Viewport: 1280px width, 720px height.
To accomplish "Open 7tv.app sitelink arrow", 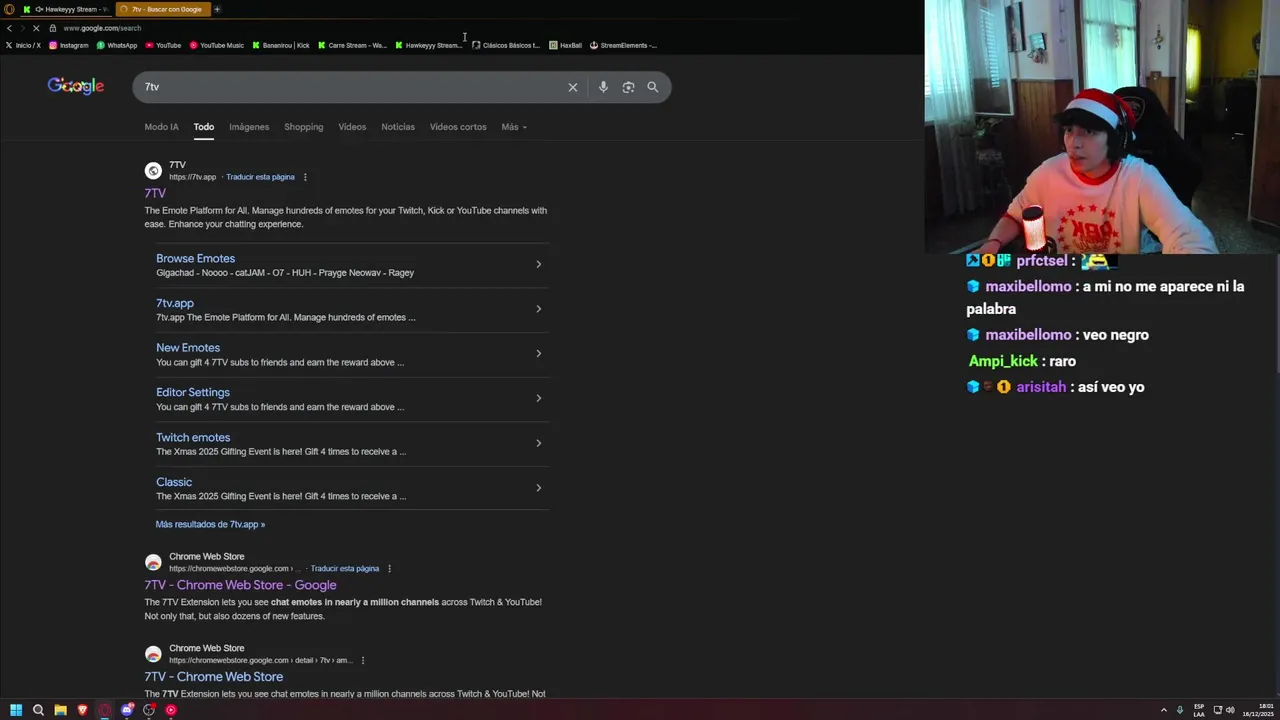I will pyautogui.click(x=538, y=309).
